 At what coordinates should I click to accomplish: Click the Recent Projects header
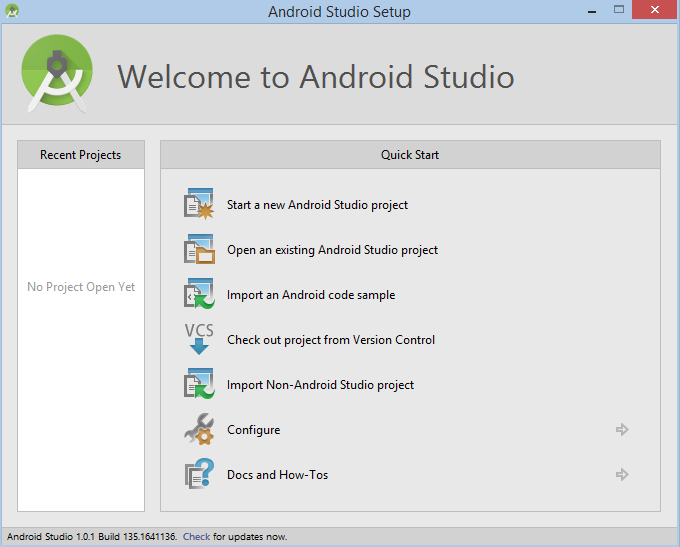coord(81,155)
